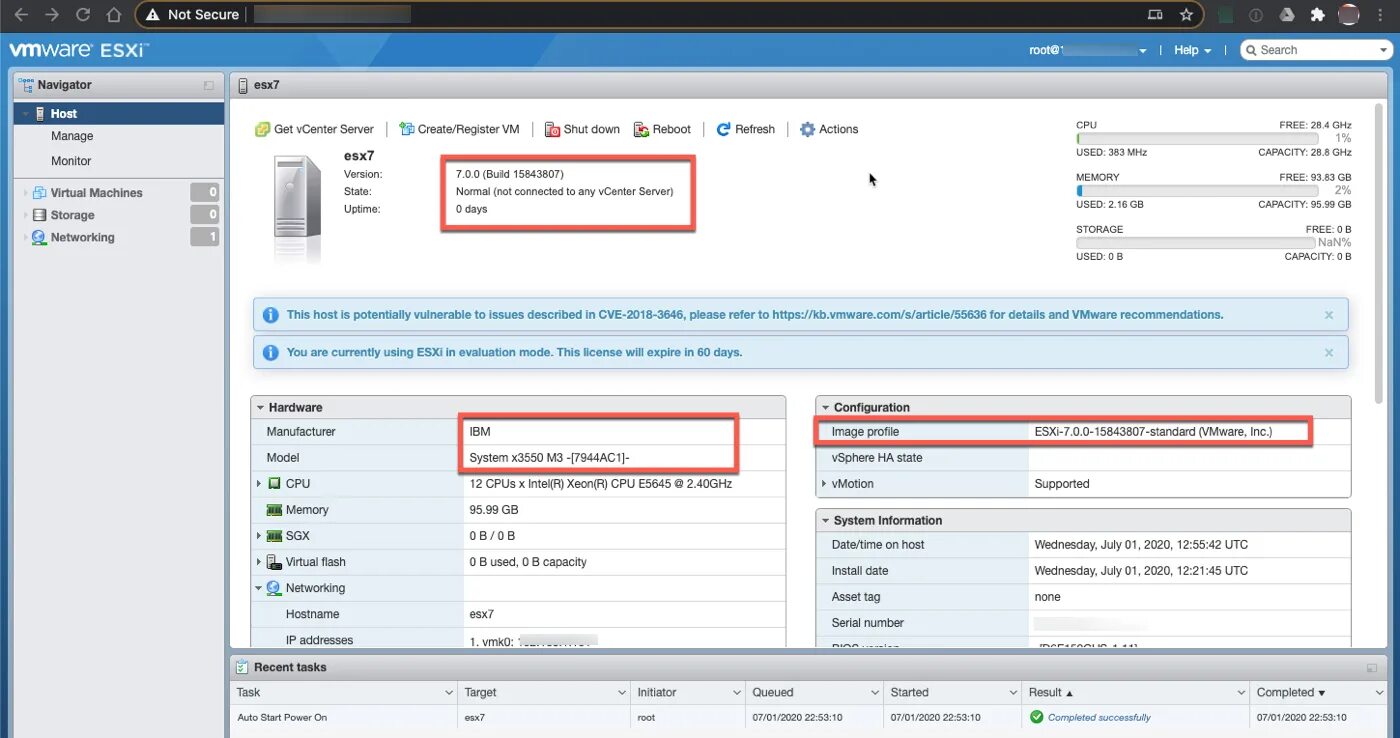The width and height of the screenshot is (1400, 738).
Task: Collapse the Configuration section
Action: [x=825, y=408]
